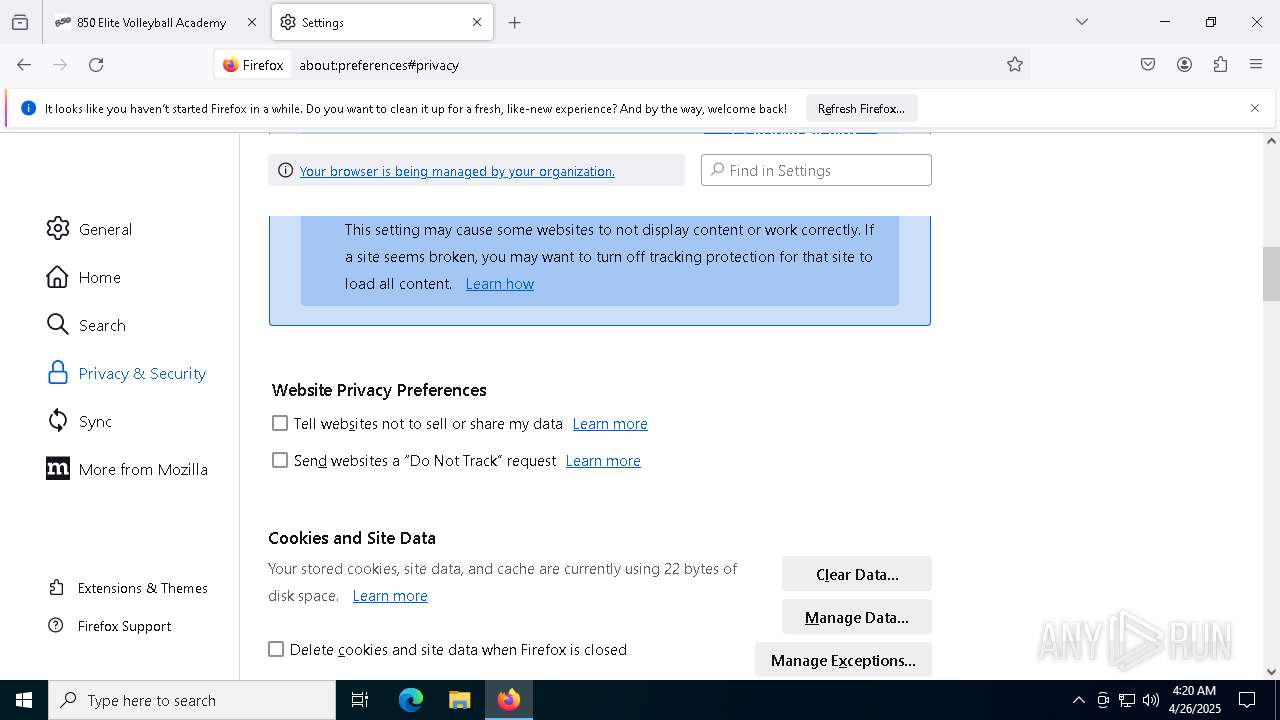The height and width of the screenshot is (720, 1280).
Task: Open Learn more for sell or share data
Action: (x=610, y=424)
